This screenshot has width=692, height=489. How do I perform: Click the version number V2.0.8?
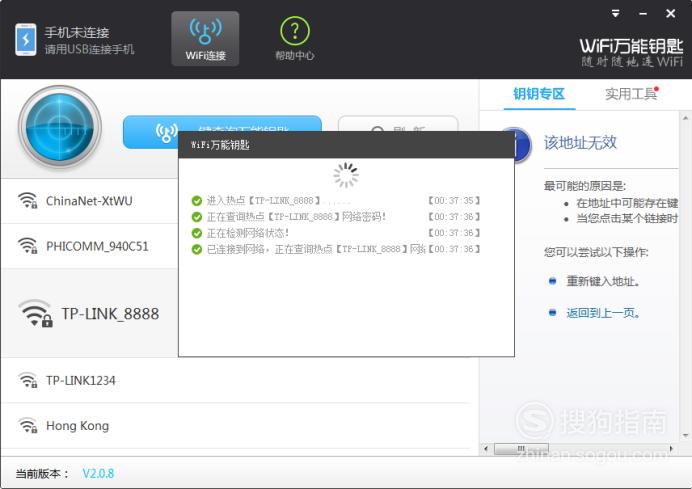pos(98,474)
